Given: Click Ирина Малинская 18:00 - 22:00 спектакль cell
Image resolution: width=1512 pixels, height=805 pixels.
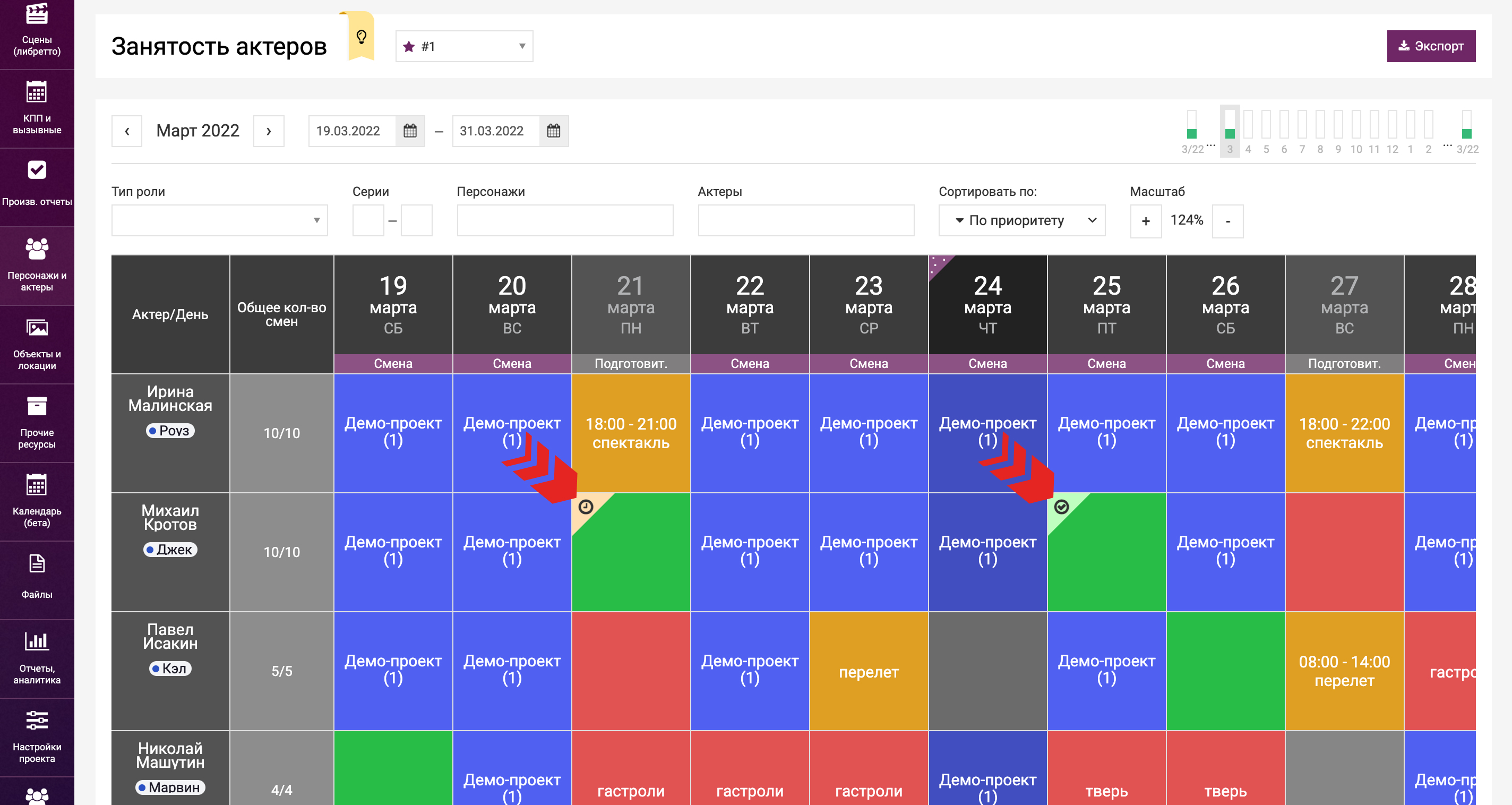Looking at the screenshot, I should [1344, 433].
